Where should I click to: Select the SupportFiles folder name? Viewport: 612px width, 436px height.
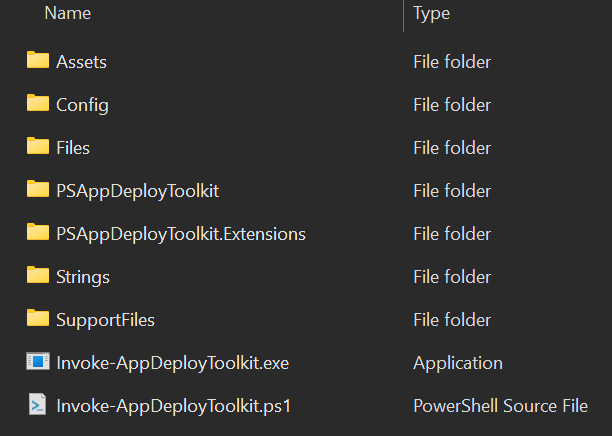[x=105, y=320]
